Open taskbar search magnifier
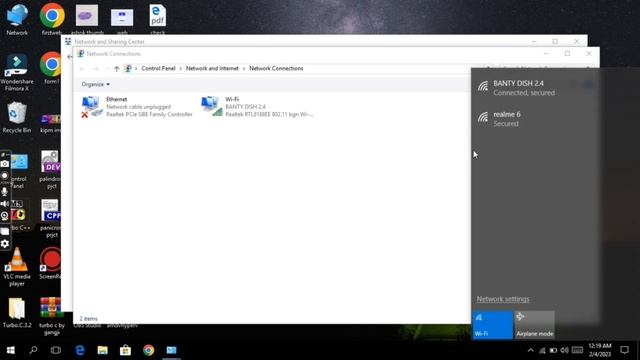This screenshot has height=360, width=640. (x=33, y=350)
